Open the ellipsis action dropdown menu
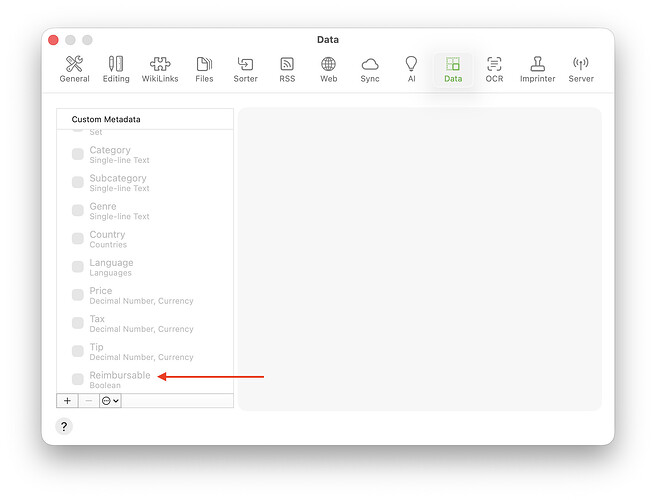The height and width of the screenshot is (500, 656). point(110,401)
